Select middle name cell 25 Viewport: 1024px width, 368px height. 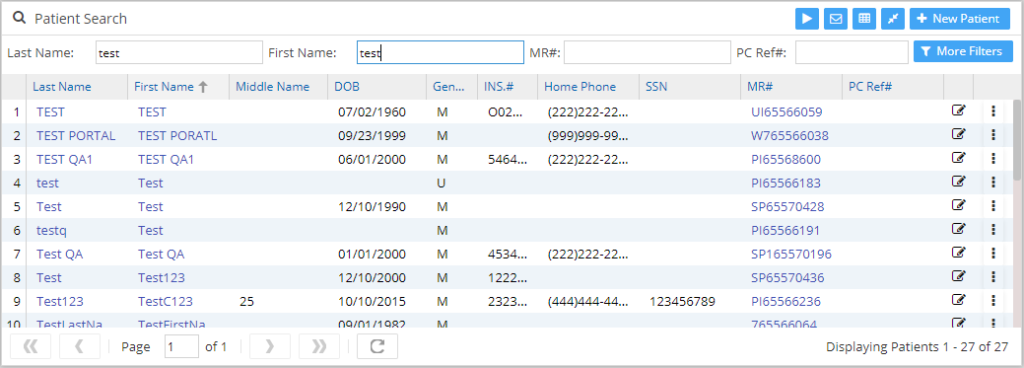[246, 301]
